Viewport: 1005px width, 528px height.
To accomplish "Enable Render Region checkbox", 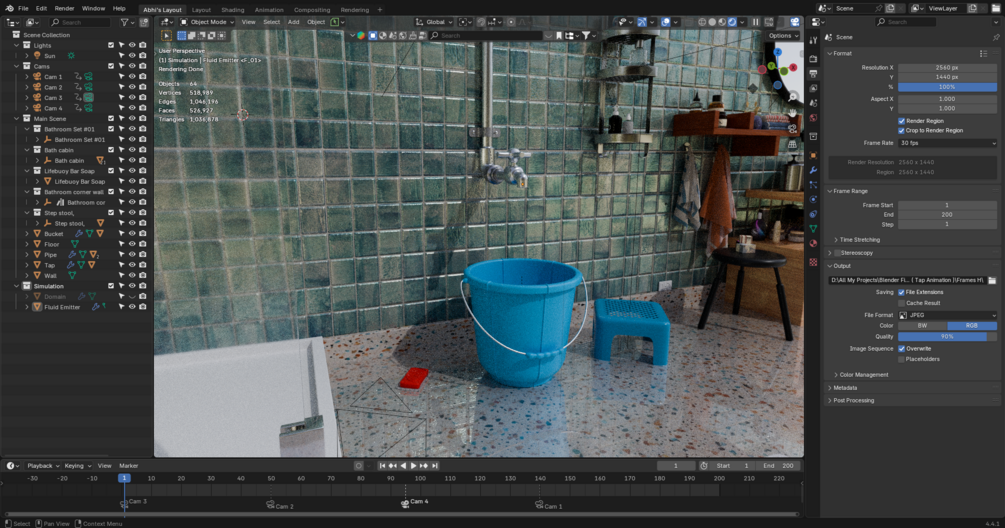I will (901, 120).
